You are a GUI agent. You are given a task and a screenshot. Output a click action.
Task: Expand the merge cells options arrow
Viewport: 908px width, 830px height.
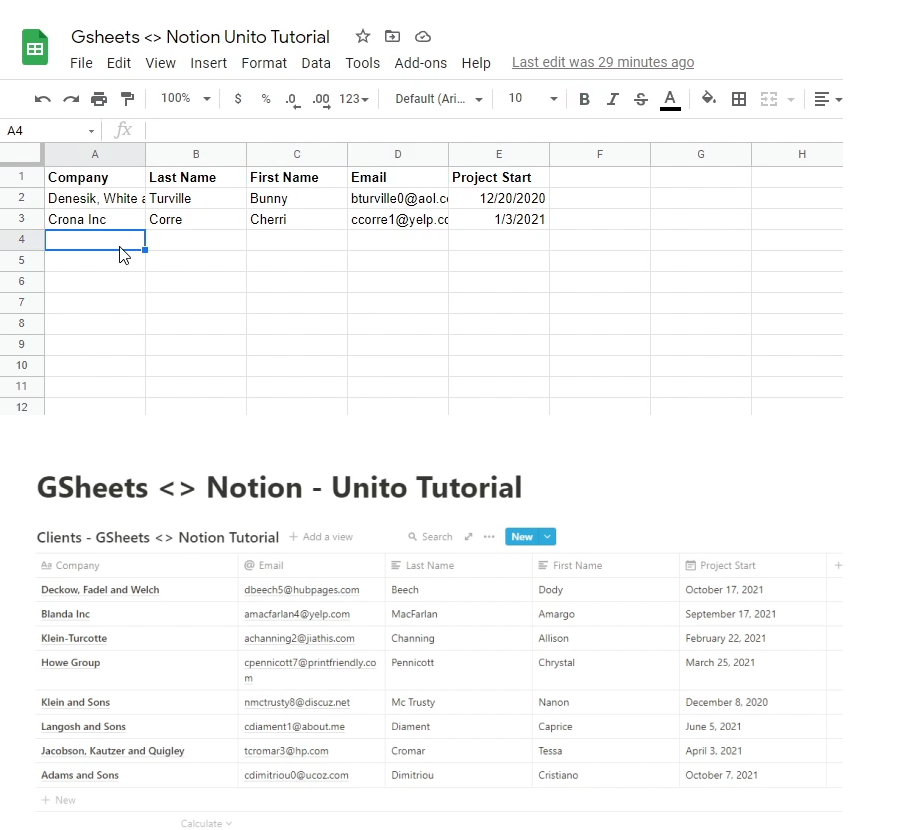click(x=790, y=100)
